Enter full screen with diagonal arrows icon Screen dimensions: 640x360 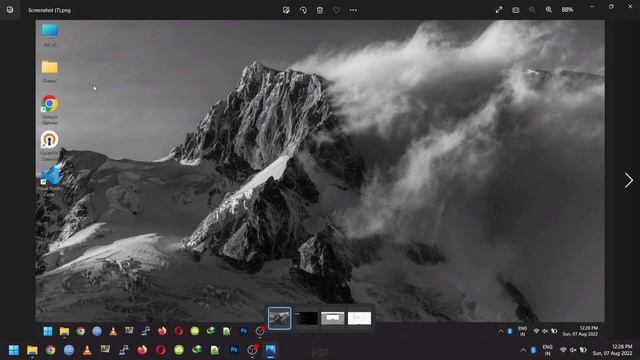tap(499, 10)
